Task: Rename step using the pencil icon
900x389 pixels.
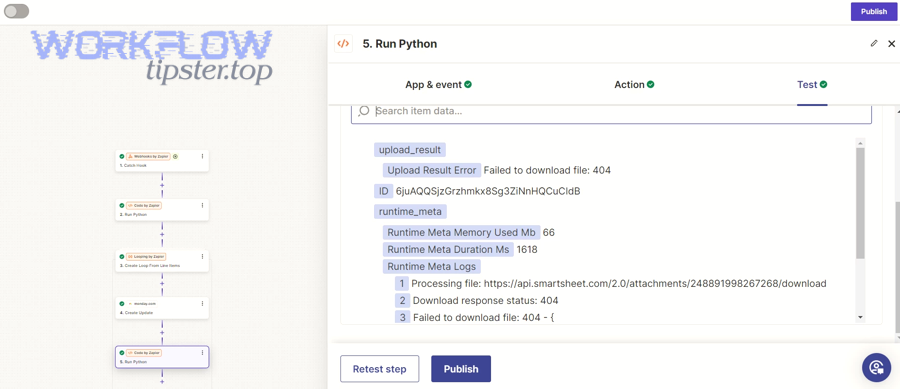Action: [x=874, y=44]
